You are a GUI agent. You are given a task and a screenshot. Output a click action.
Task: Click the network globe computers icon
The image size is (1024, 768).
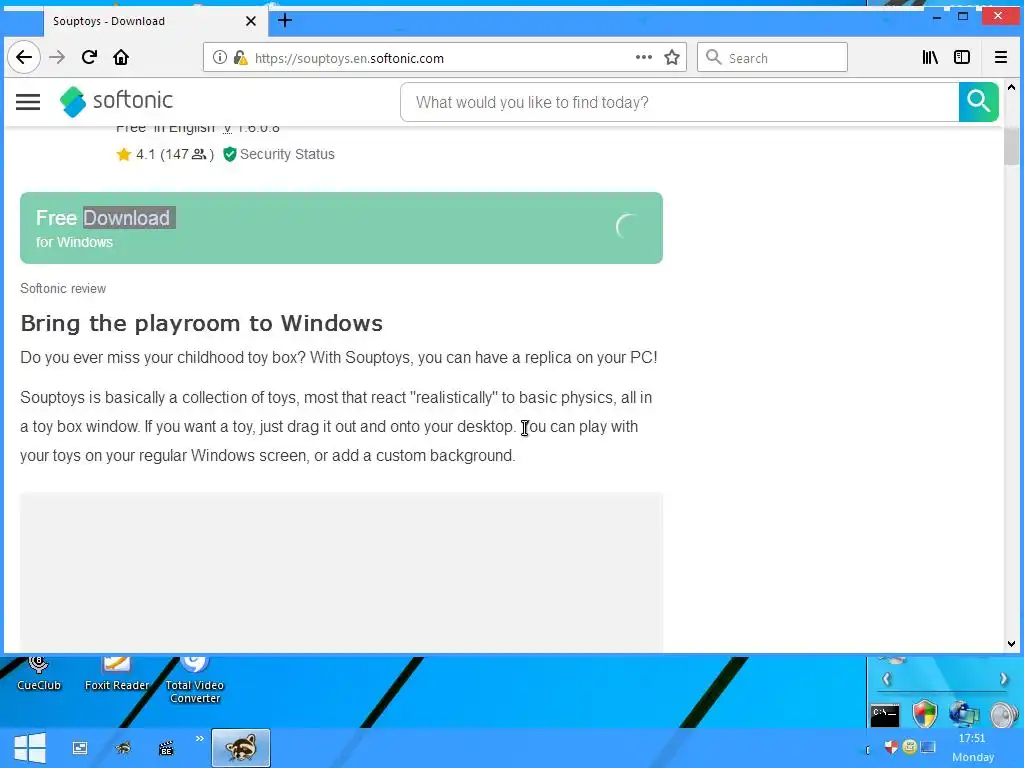pyautogui.click(x=964, y=714)
